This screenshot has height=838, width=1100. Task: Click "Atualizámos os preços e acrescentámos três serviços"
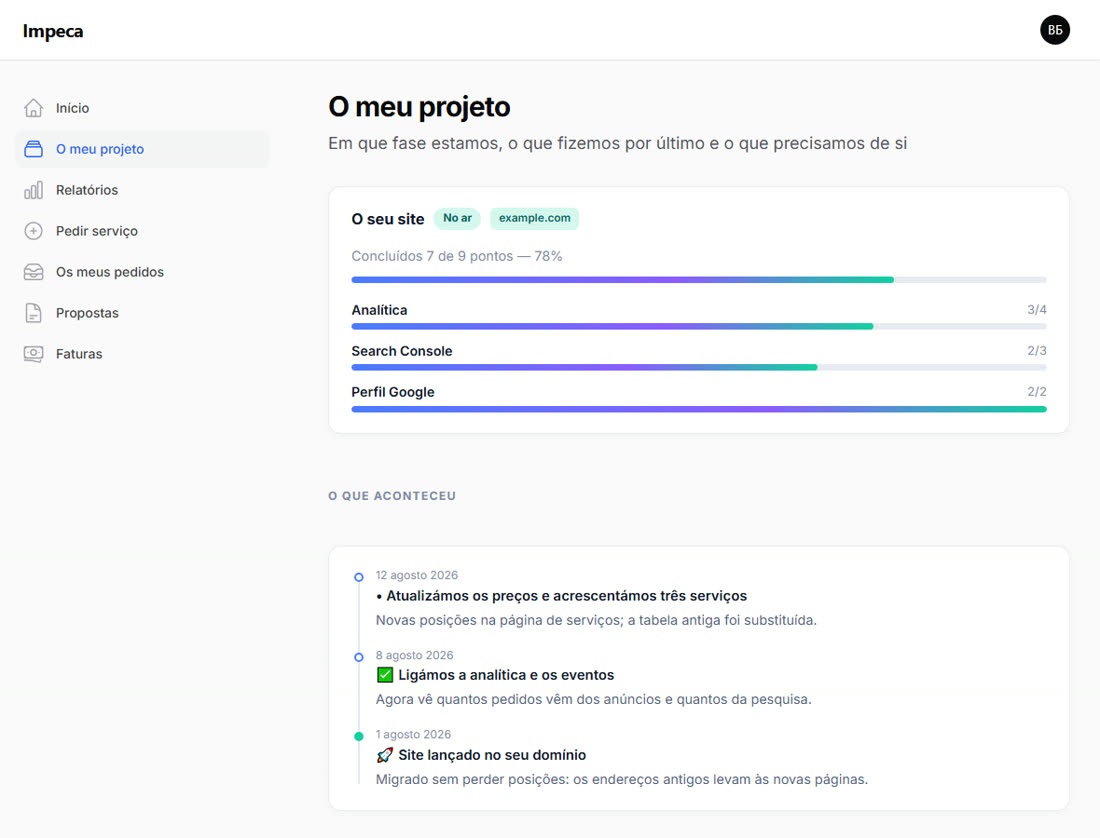point(566,596)
